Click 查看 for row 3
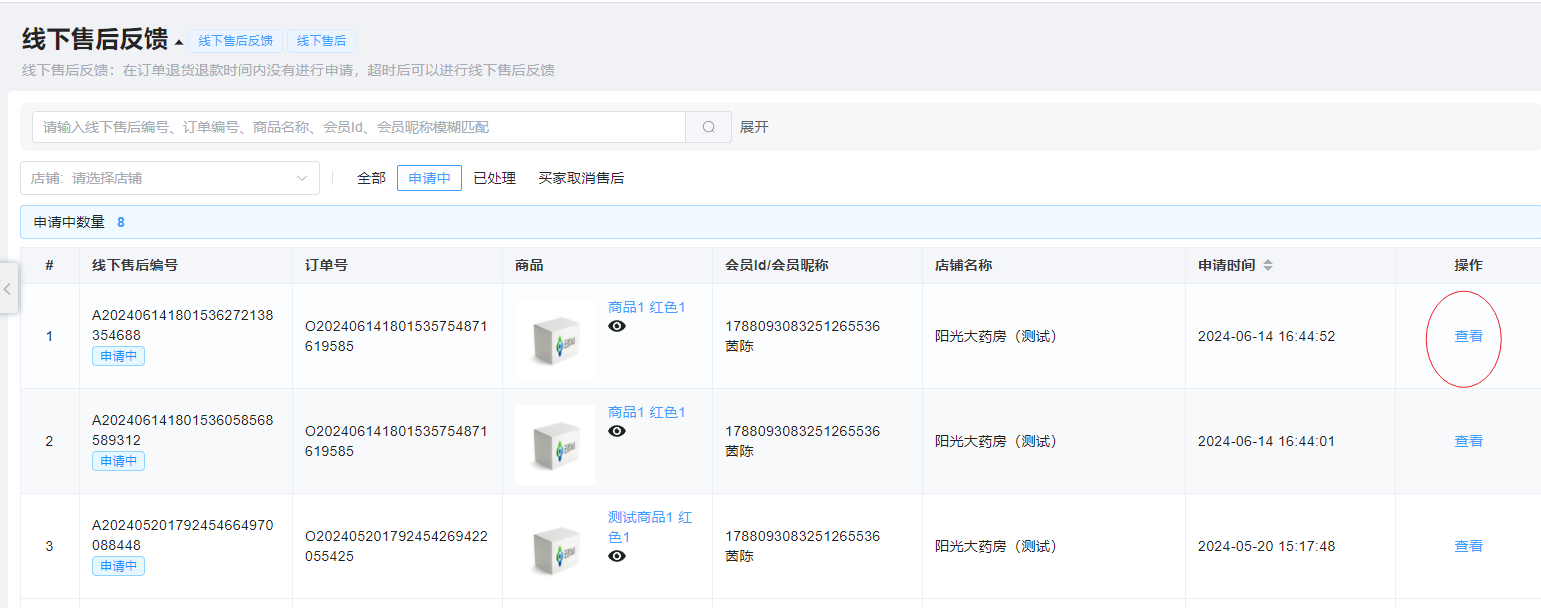The width and height of the screenshot is (1541, 608). 1468,546
